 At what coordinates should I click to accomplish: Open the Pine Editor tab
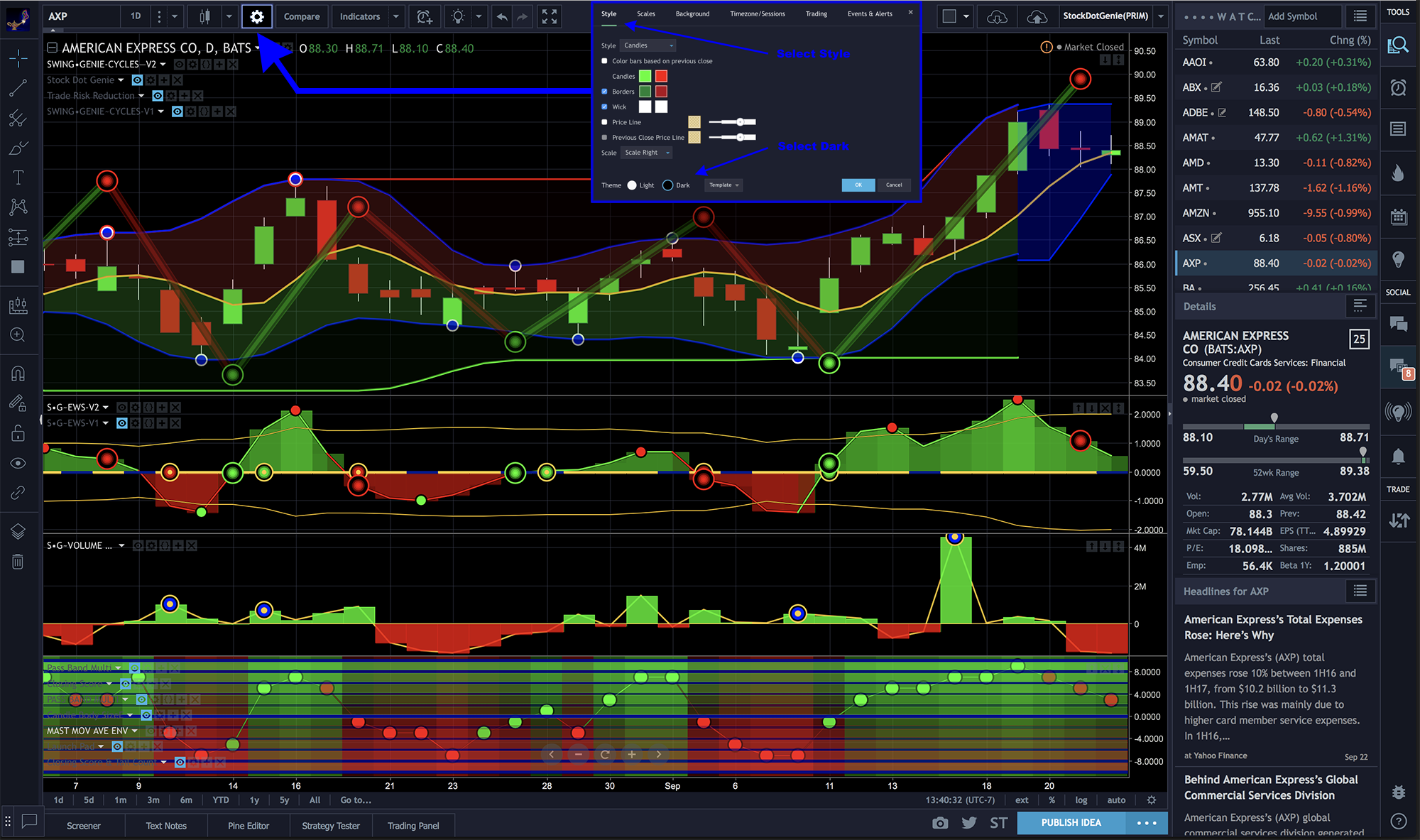click(x=248, y=826)
